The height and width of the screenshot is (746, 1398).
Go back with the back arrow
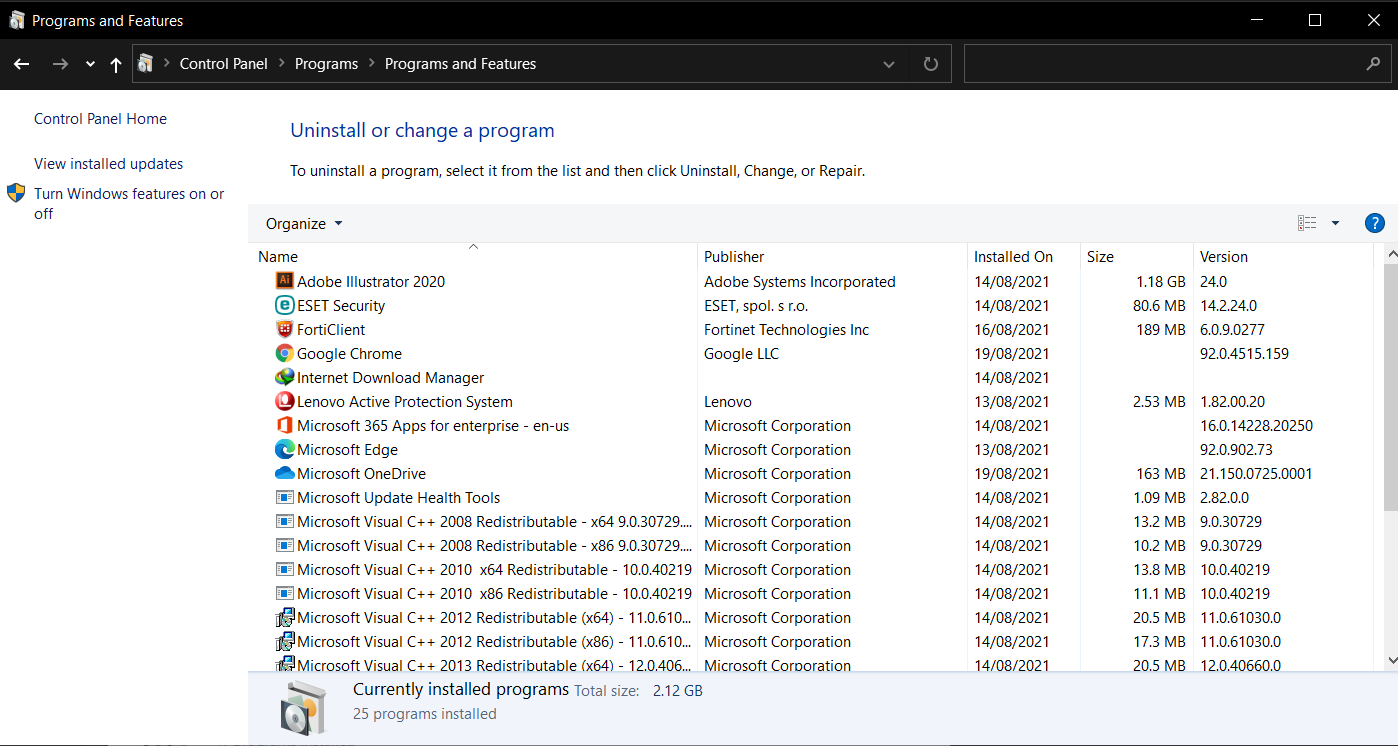pos(22,64)
